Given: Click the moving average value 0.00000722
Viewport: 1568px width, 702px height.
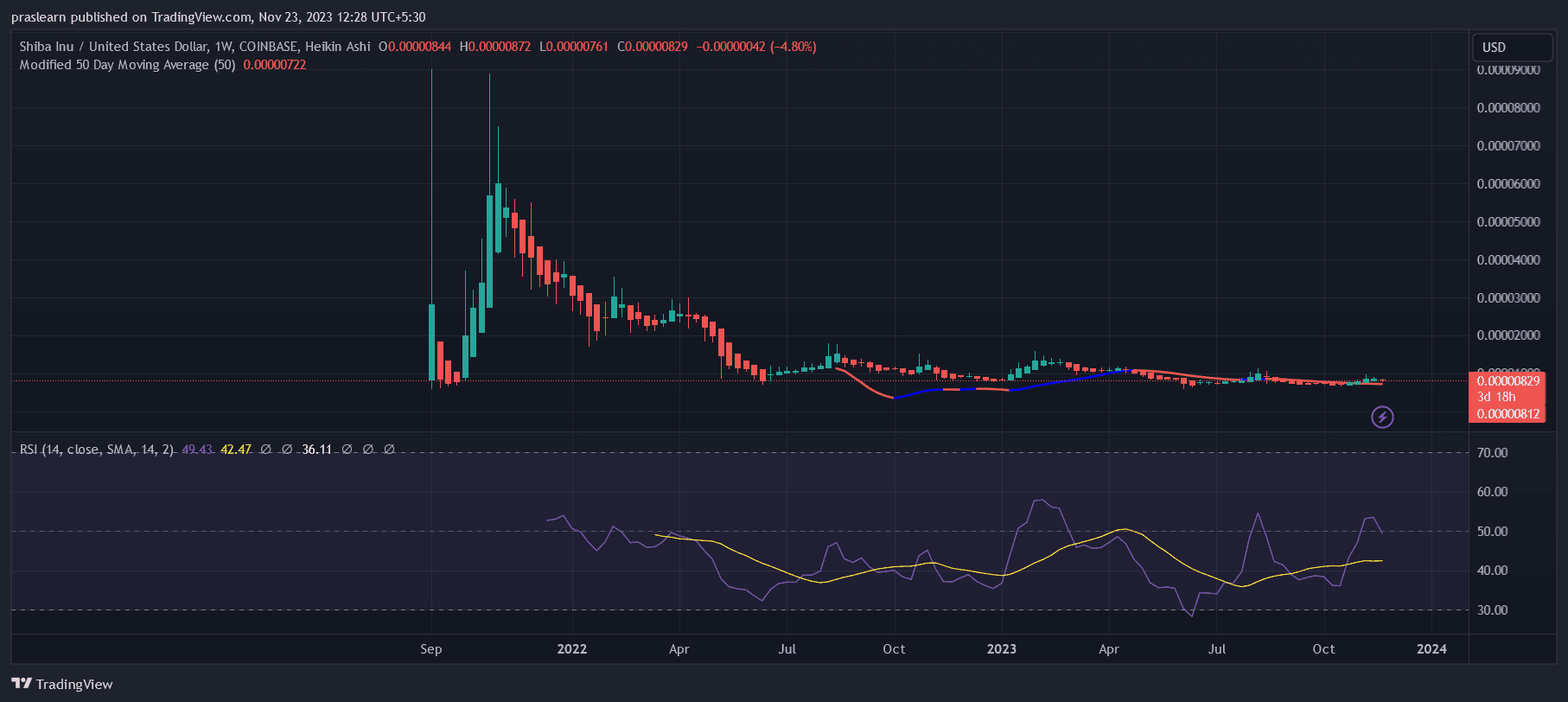Looking at the screenshot, I should pyautogui.click(x=275, y=65).
